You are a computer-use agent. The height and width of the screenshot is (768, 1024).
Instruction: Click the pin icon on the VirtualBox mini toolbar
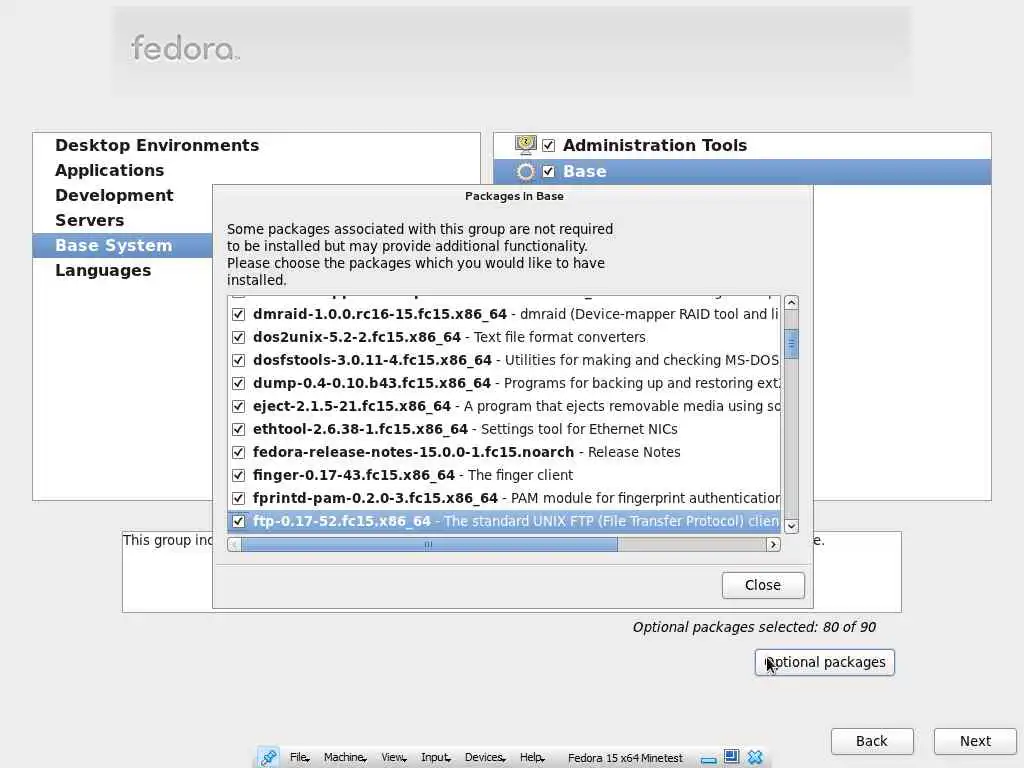tap(268, 757)
